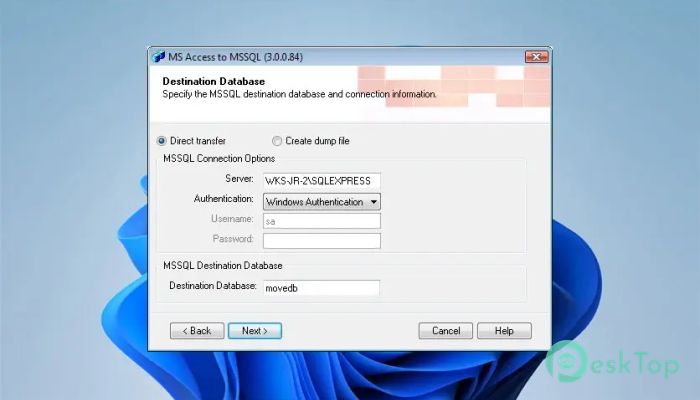700x400 pixels.
Task: Proceed with the Next button
Action: click(255, 331)
